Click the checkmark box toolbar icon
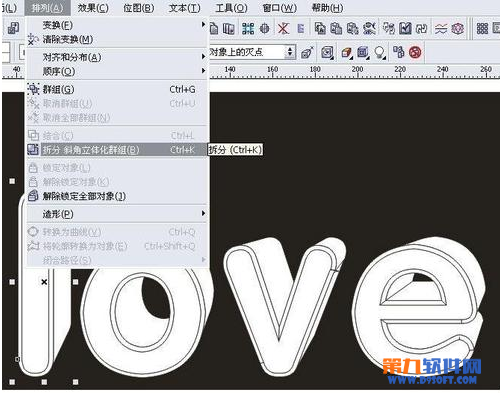This screenshot has width=500, height=393. click(405, 28)
